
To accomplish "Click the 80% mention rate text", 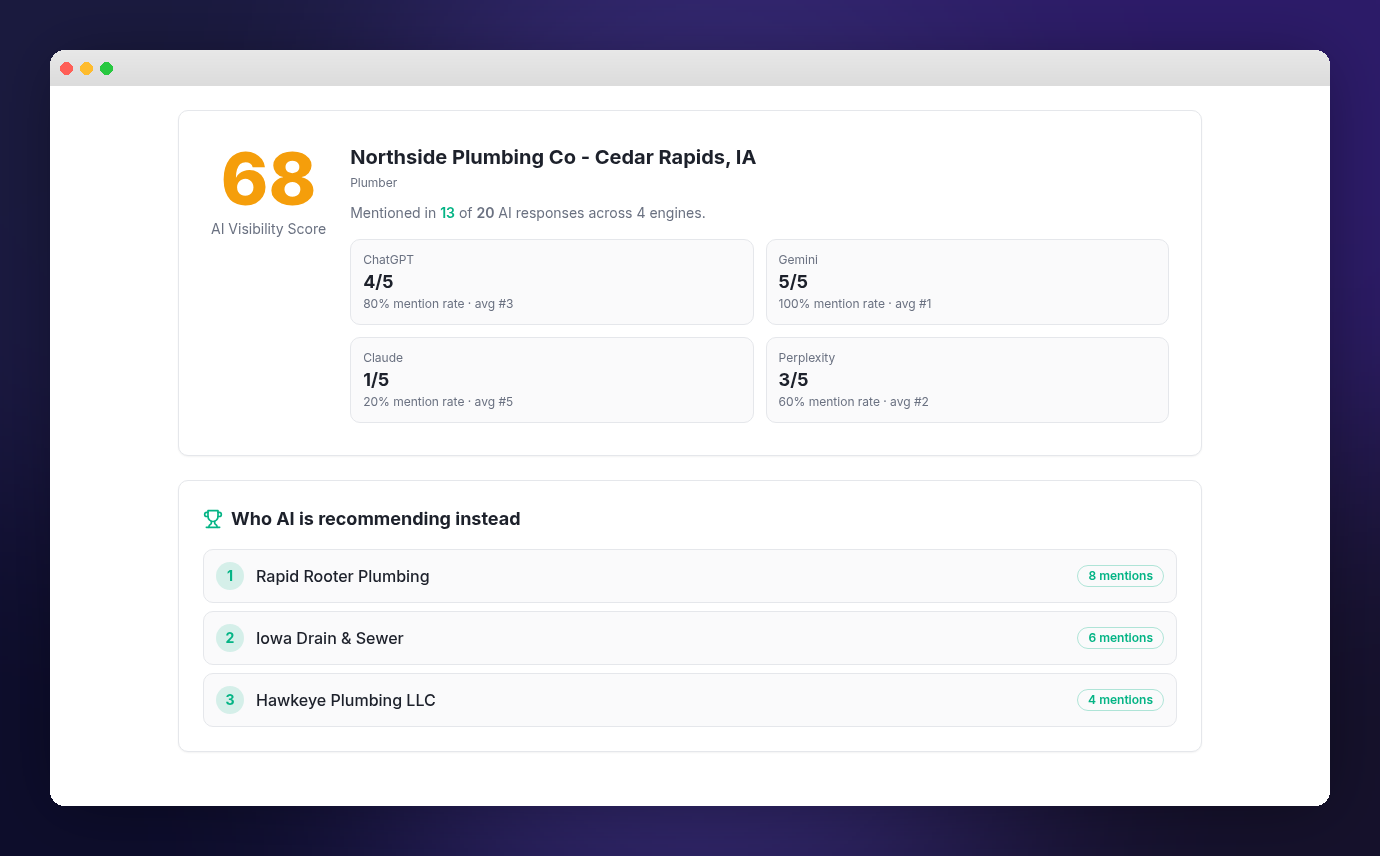I will (x=413, y=304).
